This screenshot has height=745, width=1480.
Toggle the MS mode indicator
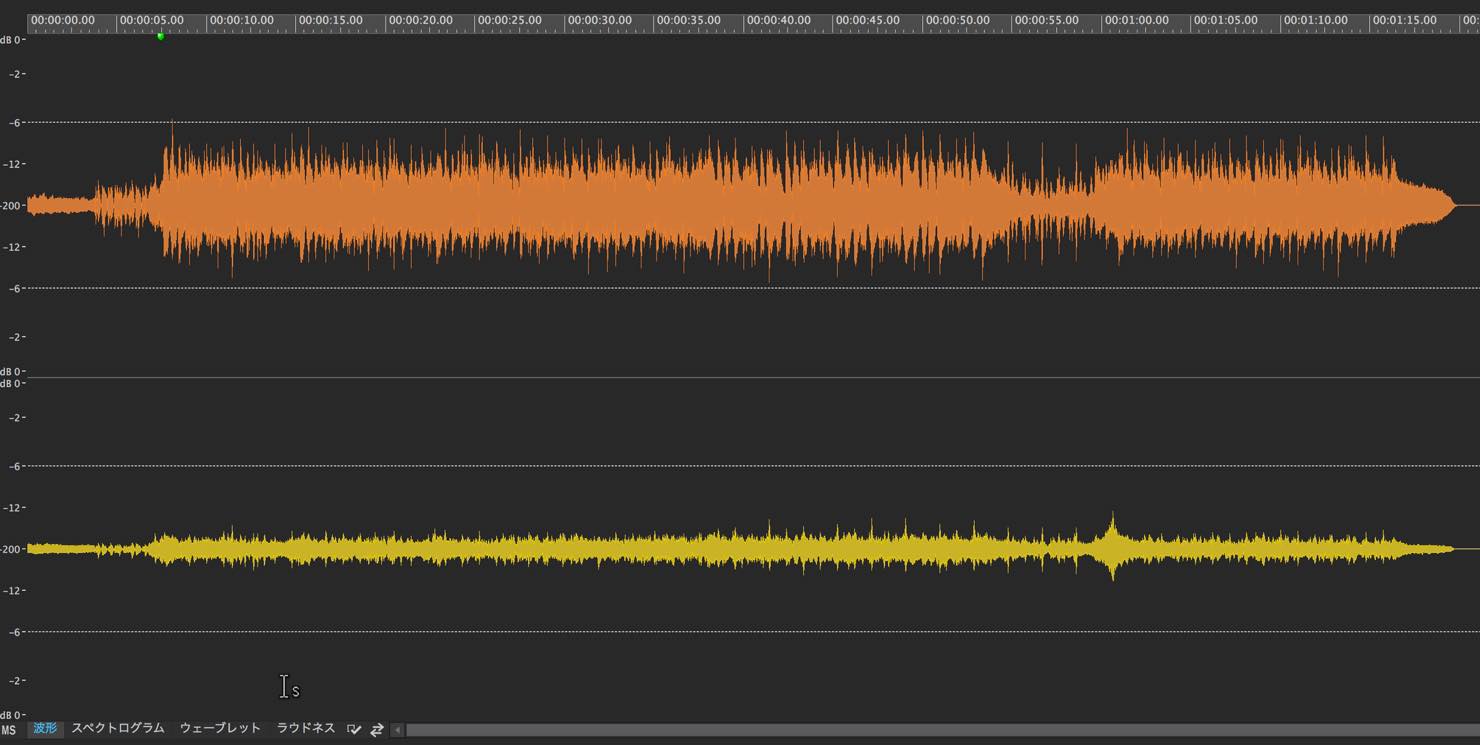pos(9,730)
